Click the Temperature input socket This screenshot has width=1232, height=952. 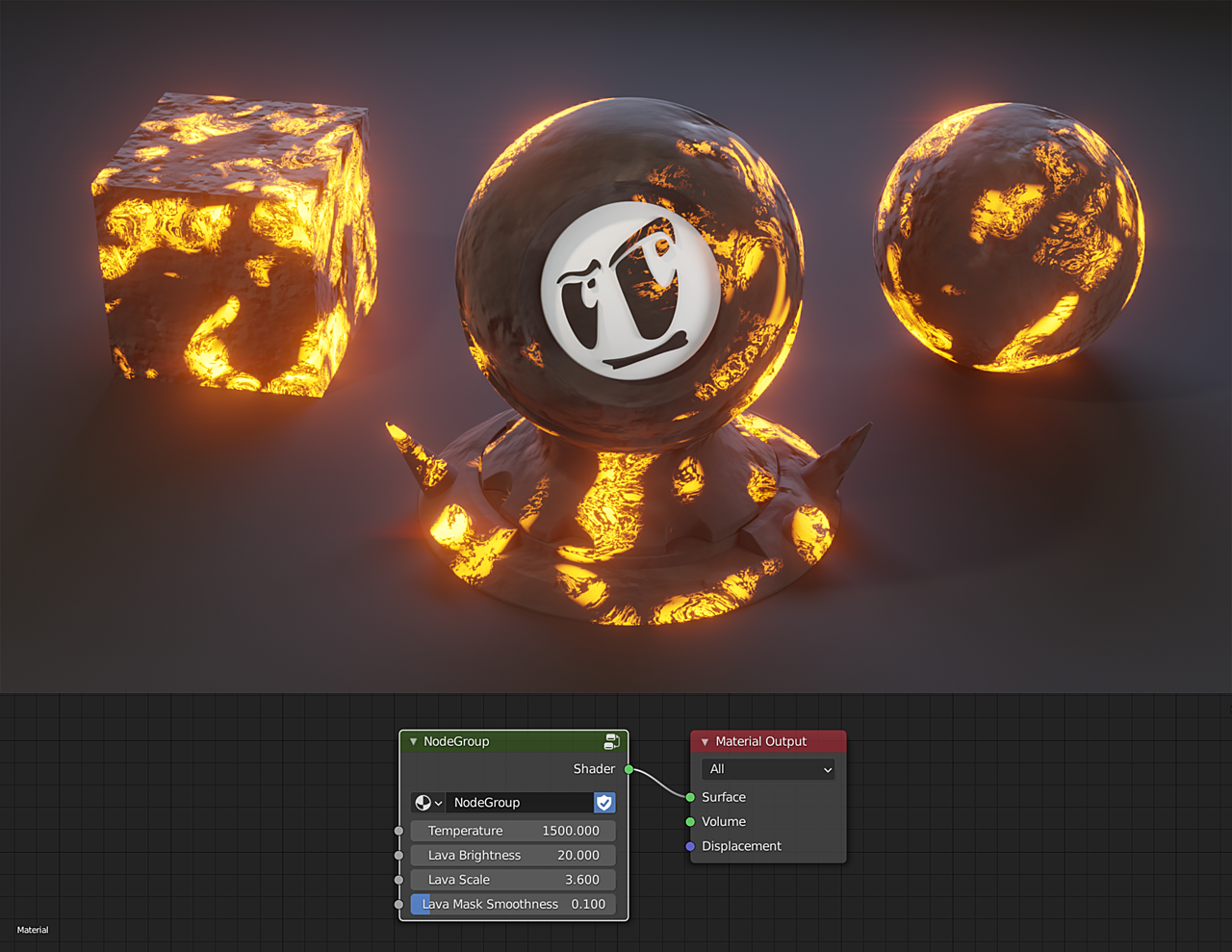(x=399, y=831)
